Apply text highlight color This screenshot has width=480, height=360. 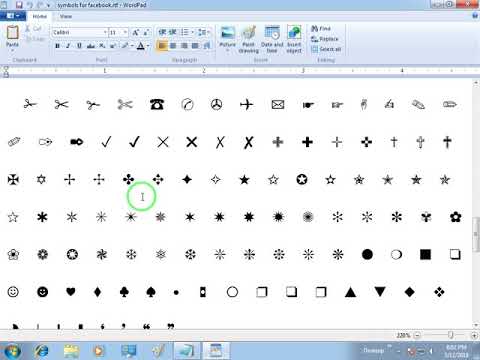click(x=125, y=46)
